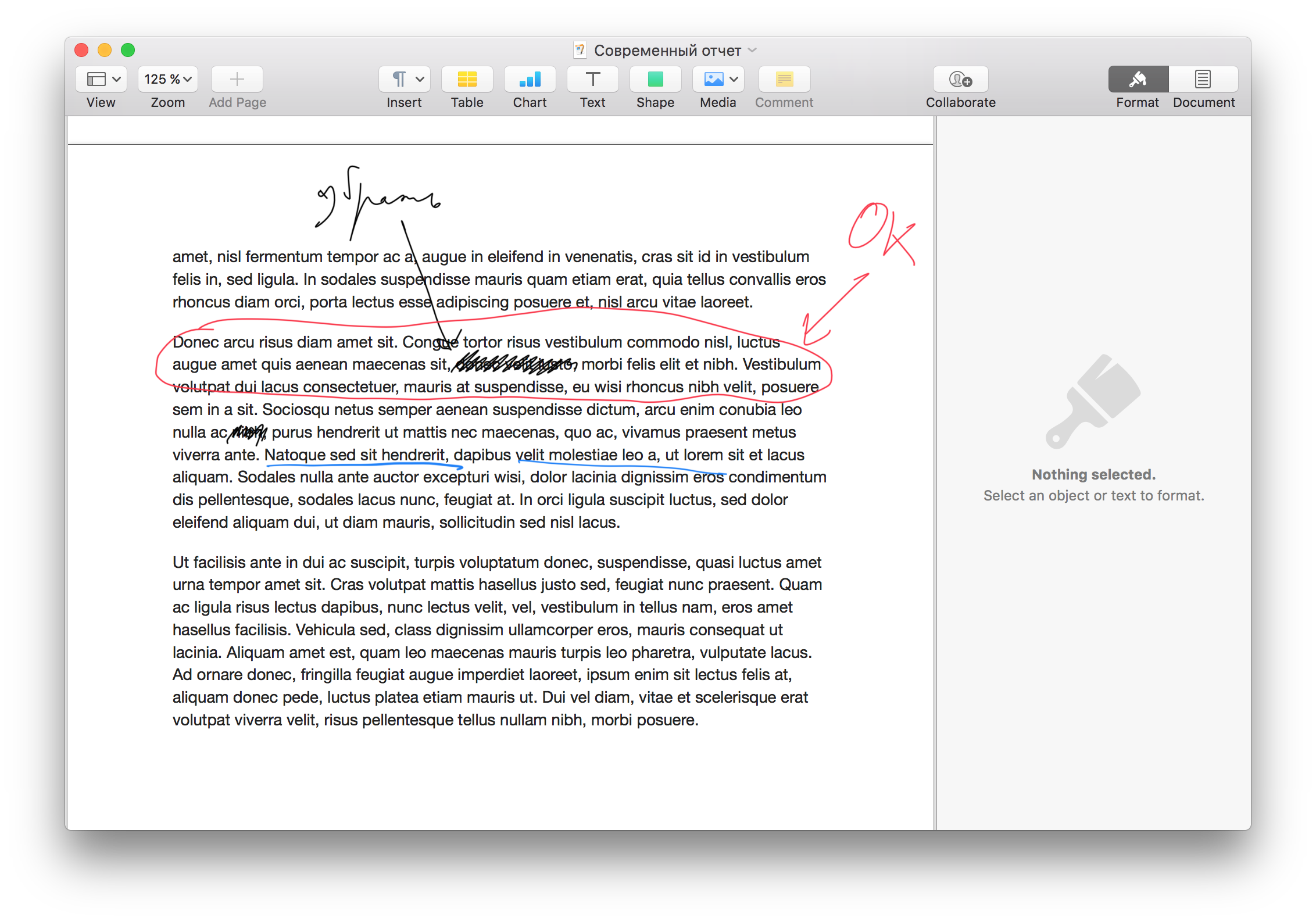The image size is (1316, 923).
Task: Click the Media image icon
Action: coord(713,79)
